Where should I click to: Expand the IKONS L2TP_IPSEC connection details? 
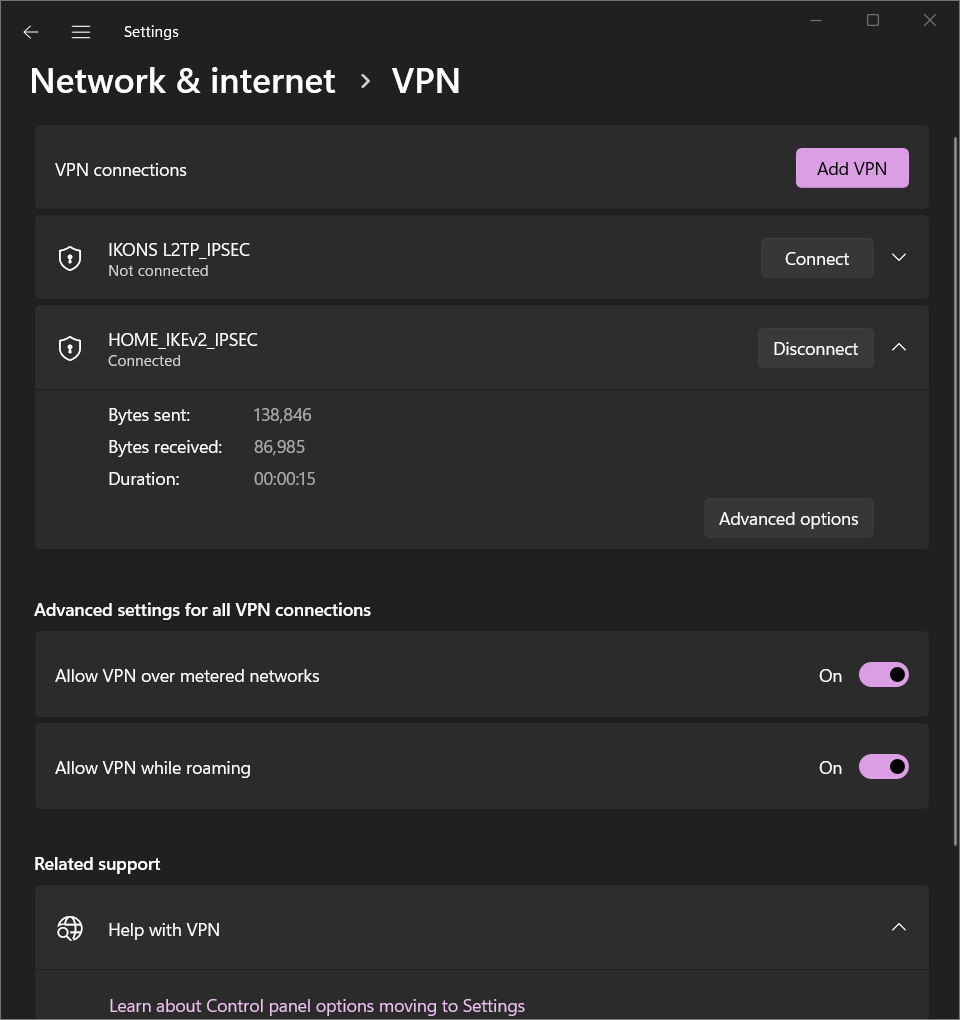tap(899, 258)
